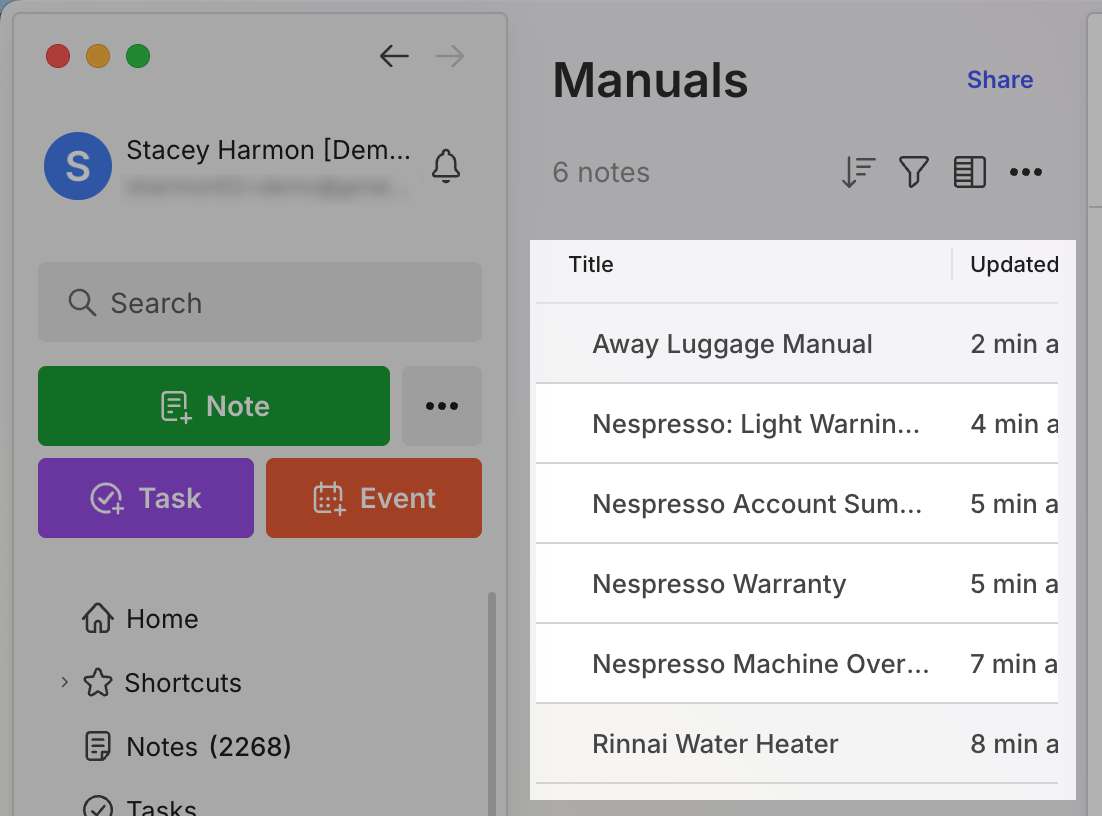Screen dimensions: 1102x816
Task: Create a new Task
Action: click(145, 498)
